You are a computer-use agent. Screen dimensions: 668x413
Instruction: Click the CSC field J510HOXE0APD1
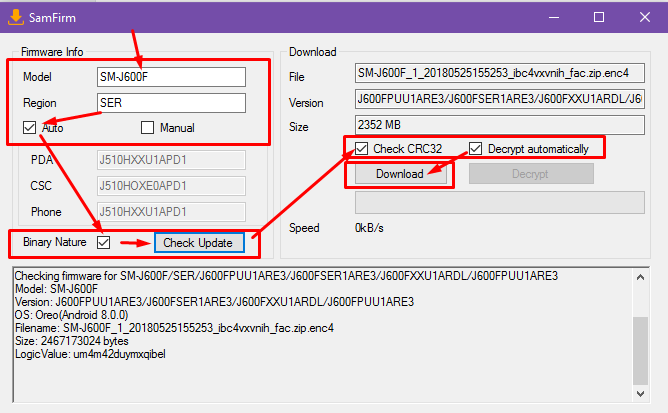point(171,186)
